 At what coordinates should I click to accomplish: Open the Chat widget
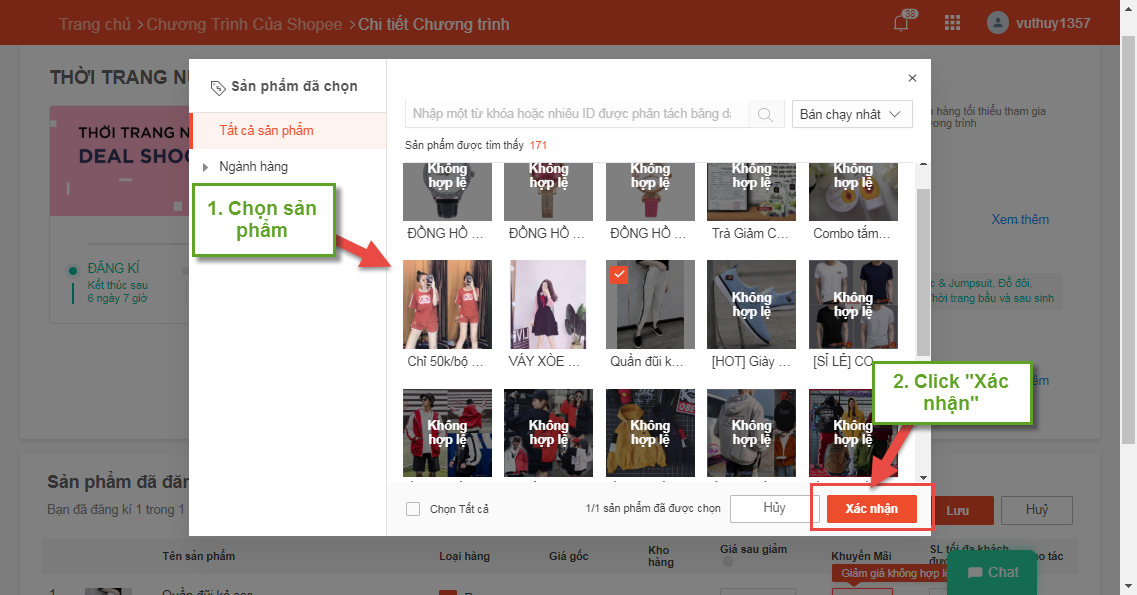991,572
